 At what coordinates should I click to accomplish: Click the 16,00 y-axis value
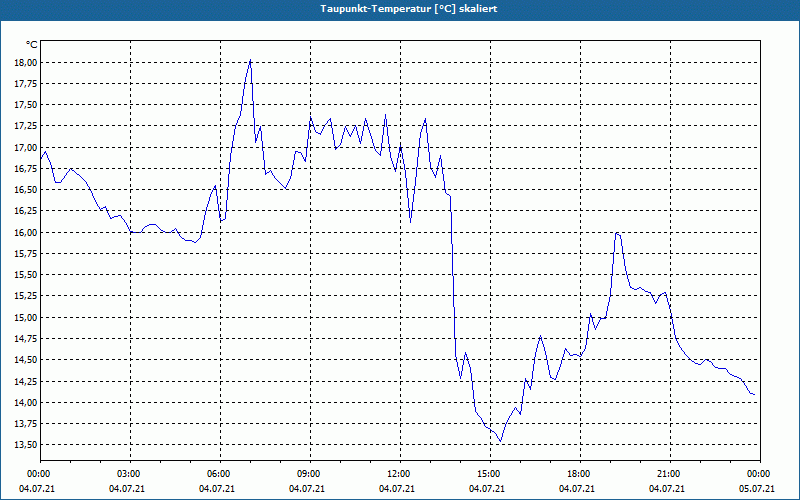point(25,233)
